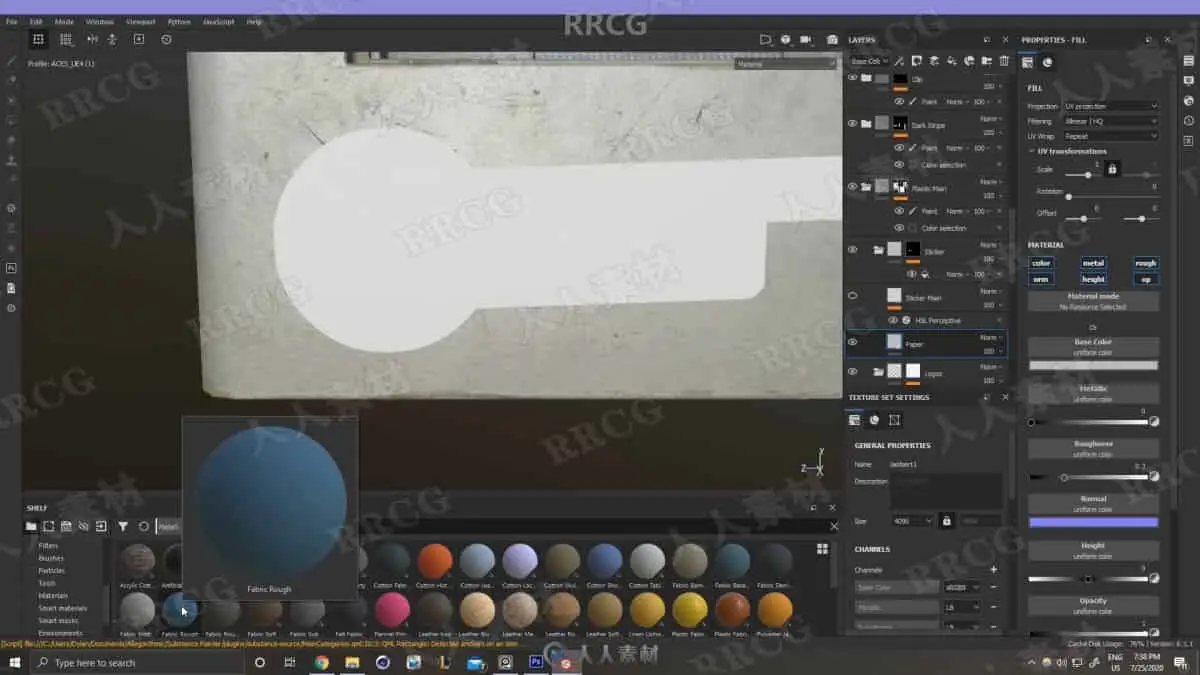Image resolution: width=1200 pixels, height=675 pixels.
Task: Select Smart materials shelf category
Action: click(62, 608)
